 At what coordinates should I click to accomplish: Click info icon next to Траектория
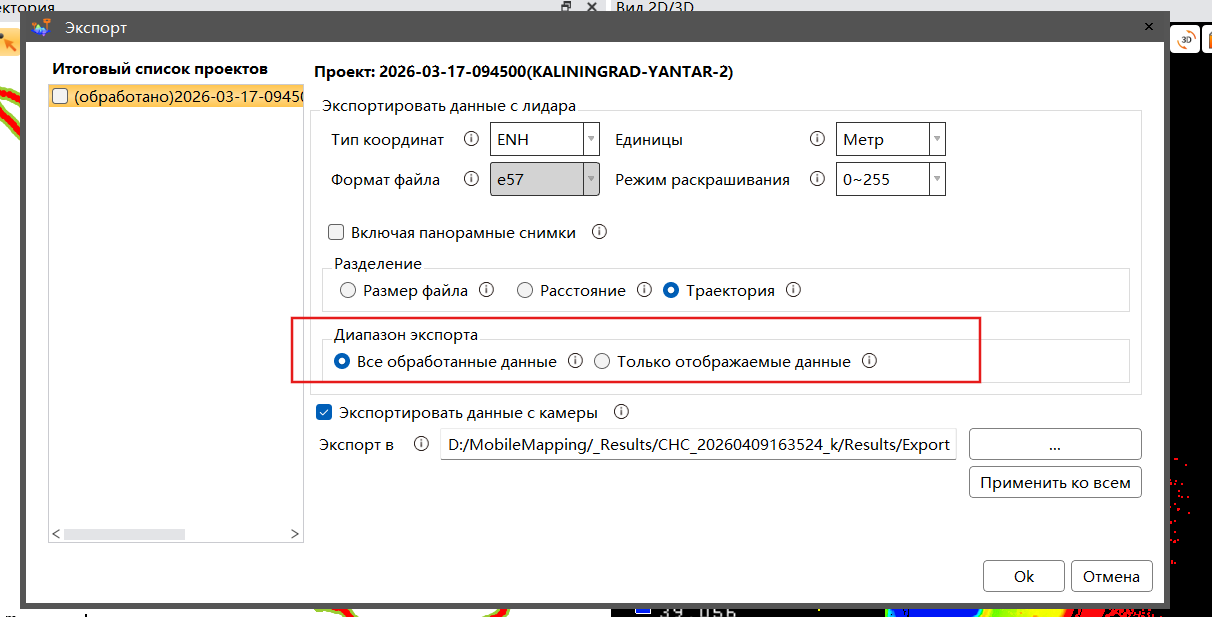pyautogui.click(x=794, y=290)
